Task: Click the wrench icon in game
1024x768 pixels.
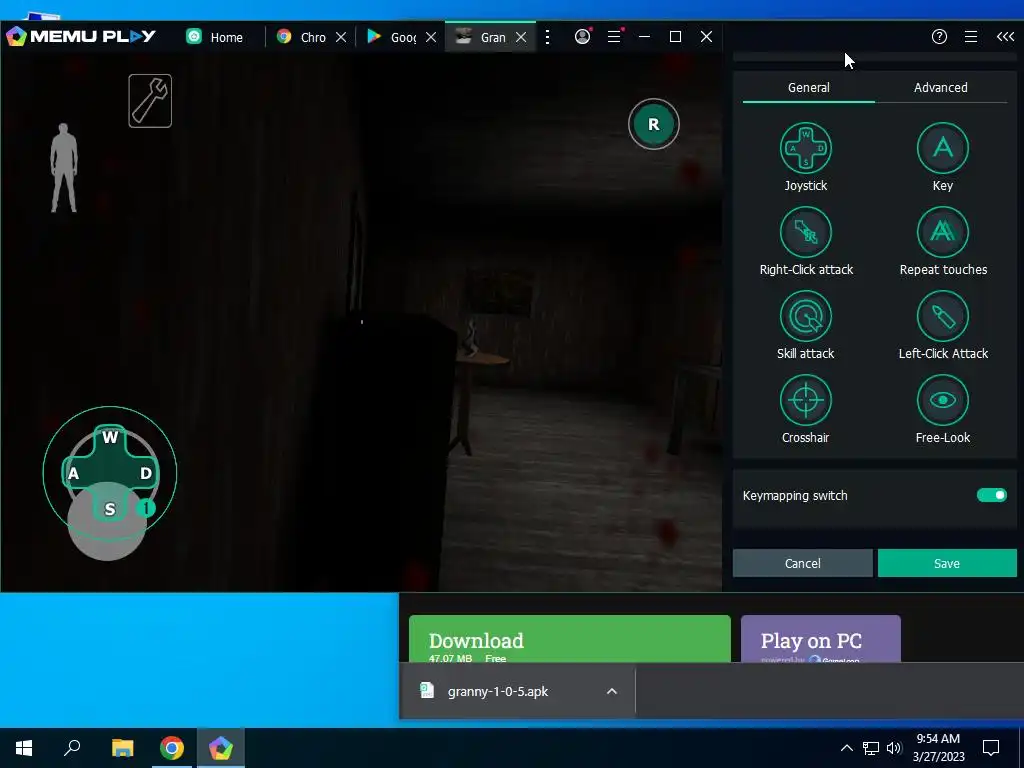Action: [x=150, y=101]
